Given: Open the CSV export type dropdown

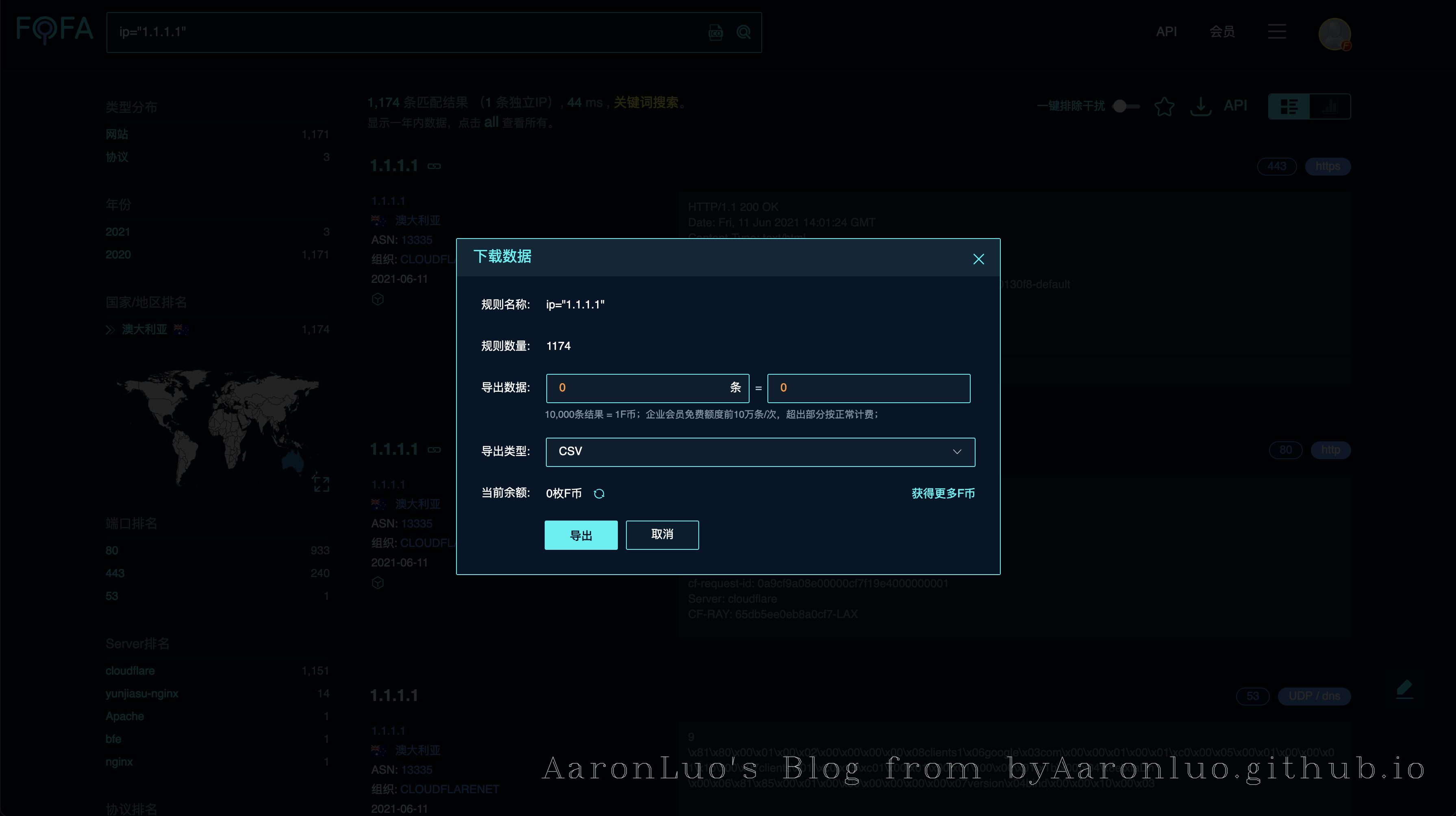Looking at the screenshot, I should coord(760,451).
